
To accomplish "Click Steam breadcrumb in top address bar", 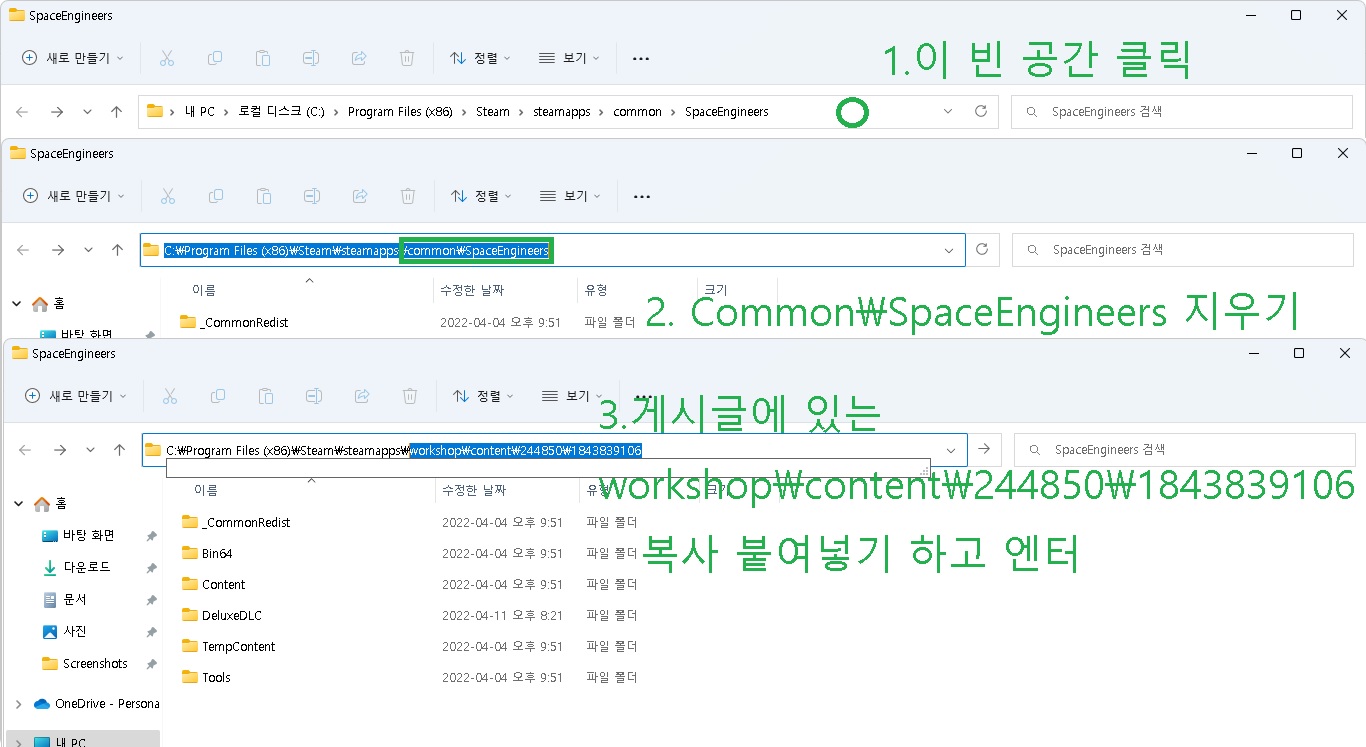I will [x=493, y=112].
